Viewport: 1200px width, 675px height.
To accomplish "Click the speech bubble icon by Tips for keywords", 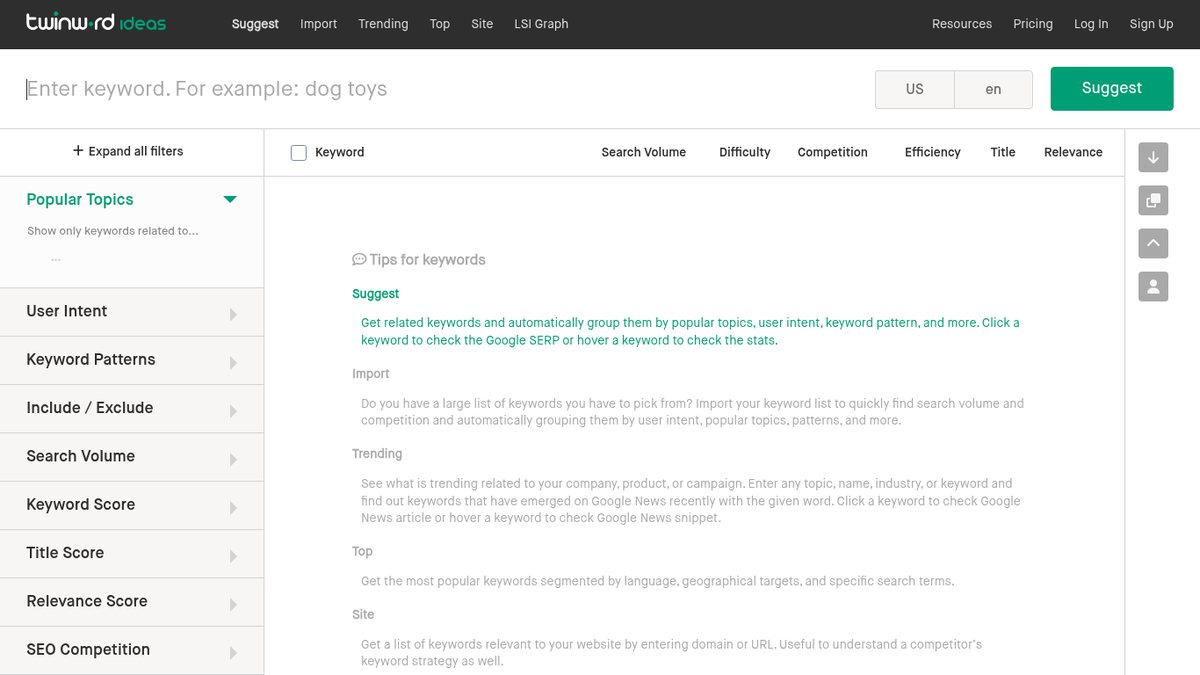I will (x=359, y=260).
